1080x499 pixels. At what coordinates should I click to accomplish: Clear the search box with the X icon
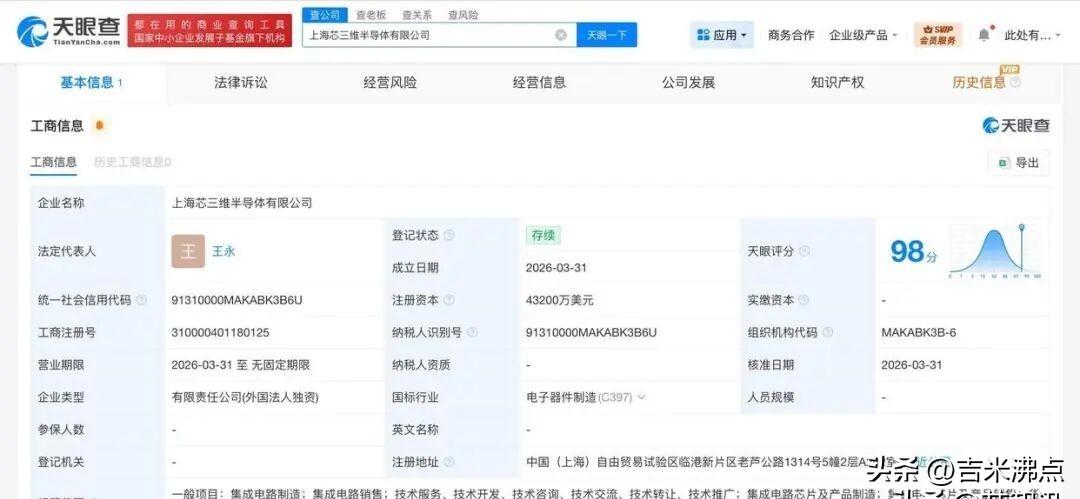[x=561, y=35]
